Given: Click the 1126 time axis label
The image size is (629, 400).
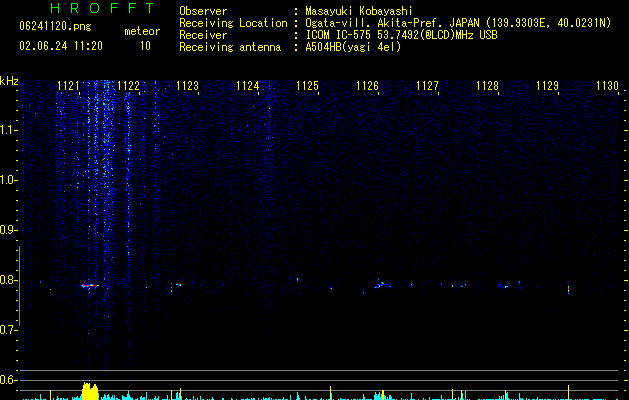Looking at the screenshot, I should (367, 86).
